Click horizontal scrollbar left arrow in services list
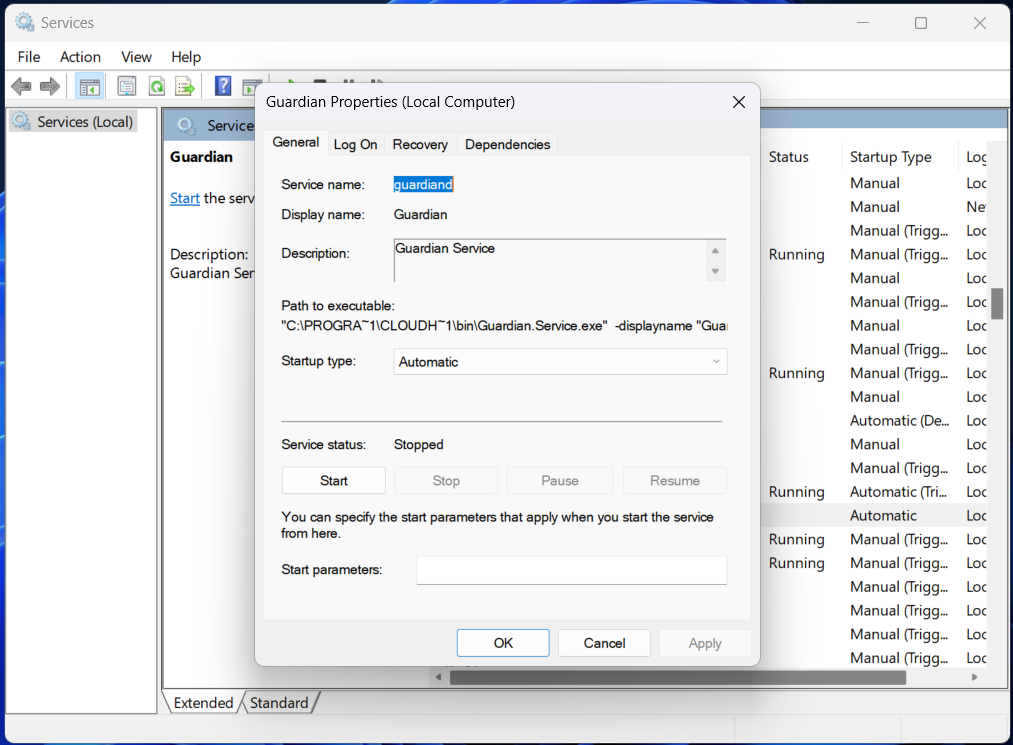 439,677
